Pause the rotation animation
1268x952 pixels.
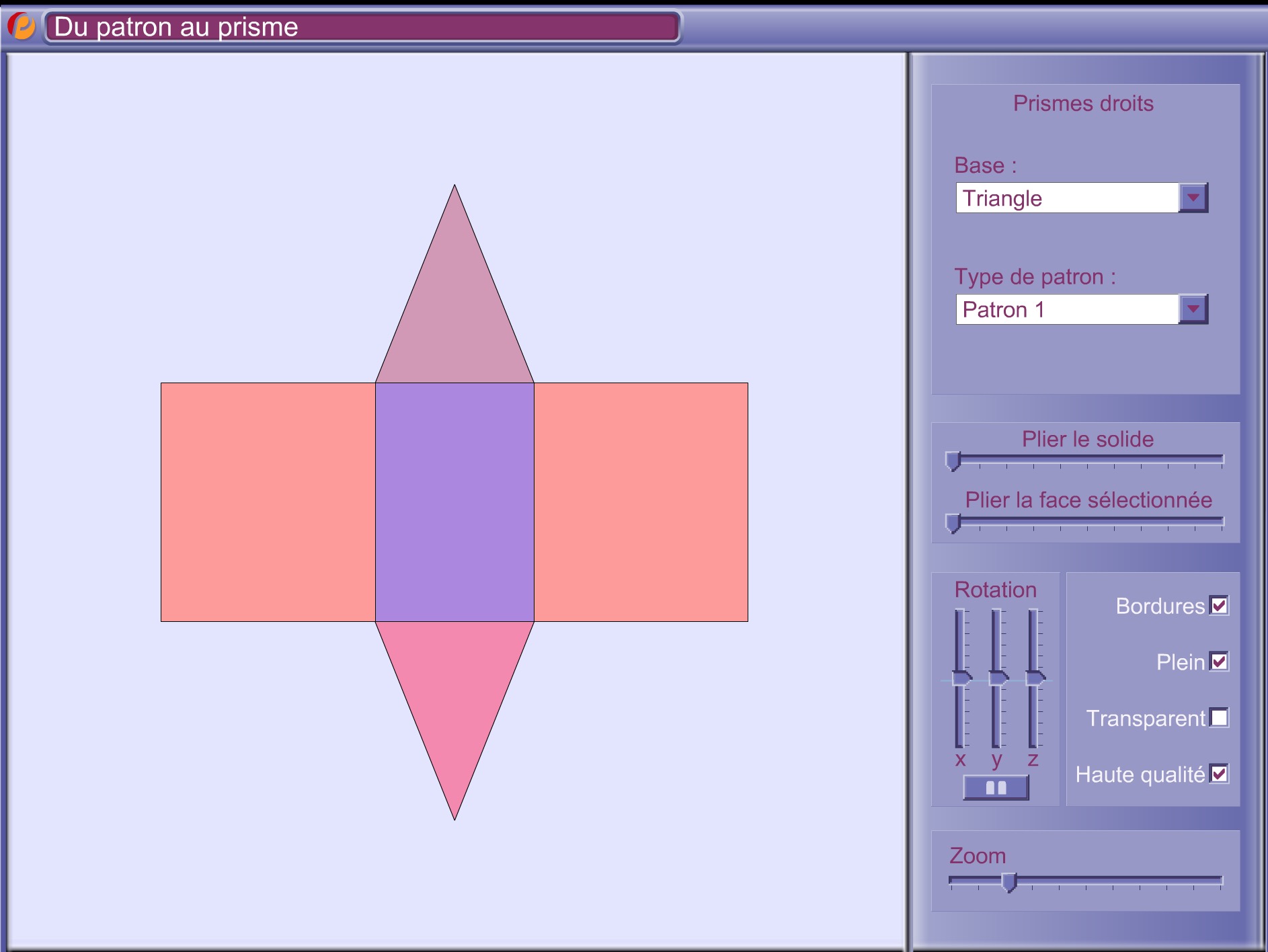click(996, 787)
